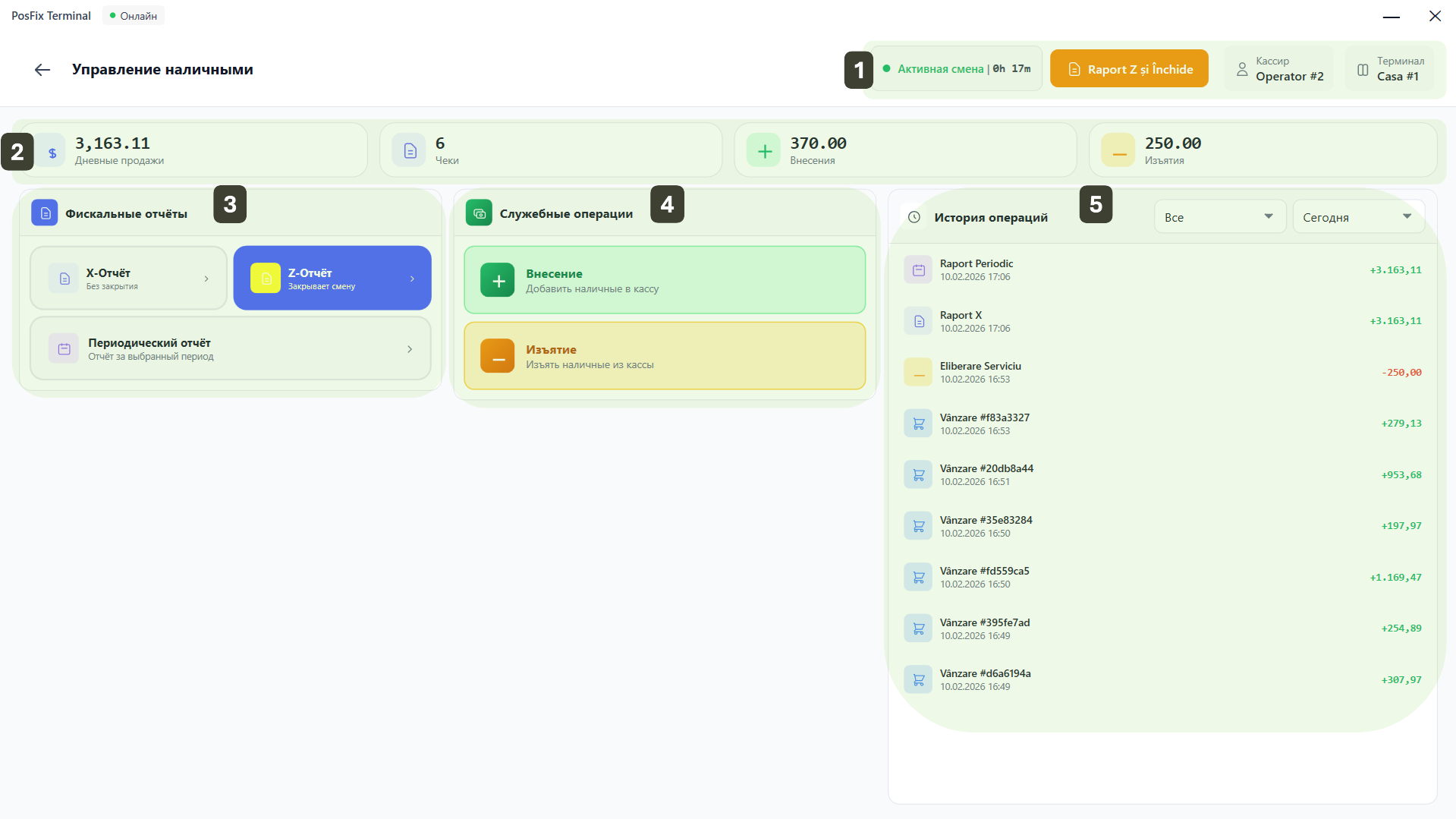Click the yellow minus withdrawals icon
Image resolution: width=1456 pixels, height=819 pixels.
1118,151
